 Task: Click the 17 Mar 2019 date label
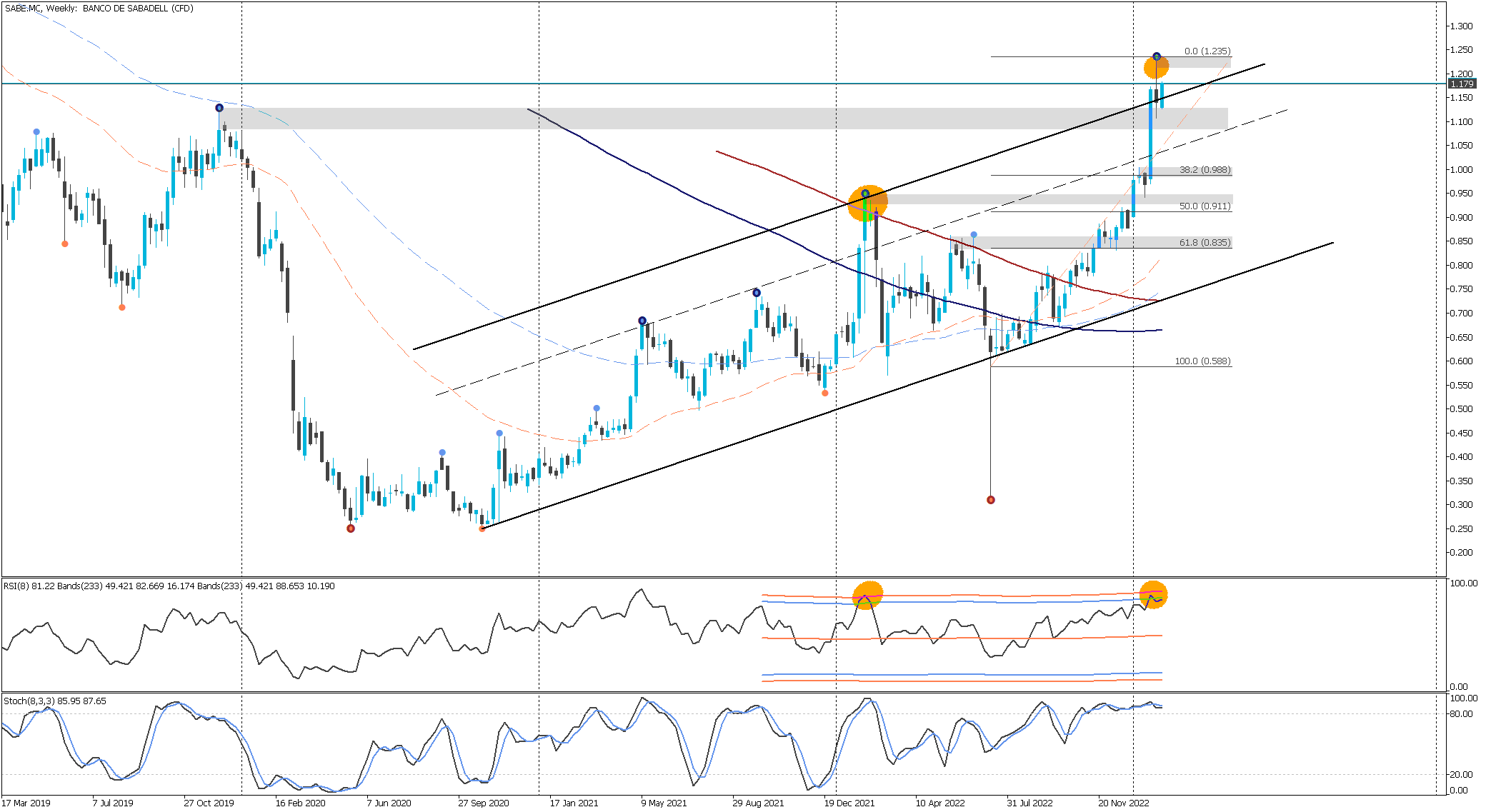coord(26,803)
